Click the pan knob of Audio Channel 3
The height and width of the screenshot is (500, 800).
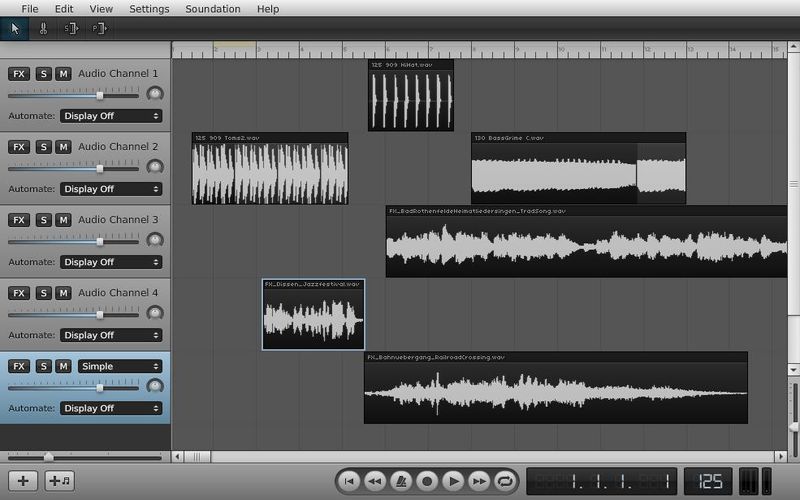click(x=155, y=239)
